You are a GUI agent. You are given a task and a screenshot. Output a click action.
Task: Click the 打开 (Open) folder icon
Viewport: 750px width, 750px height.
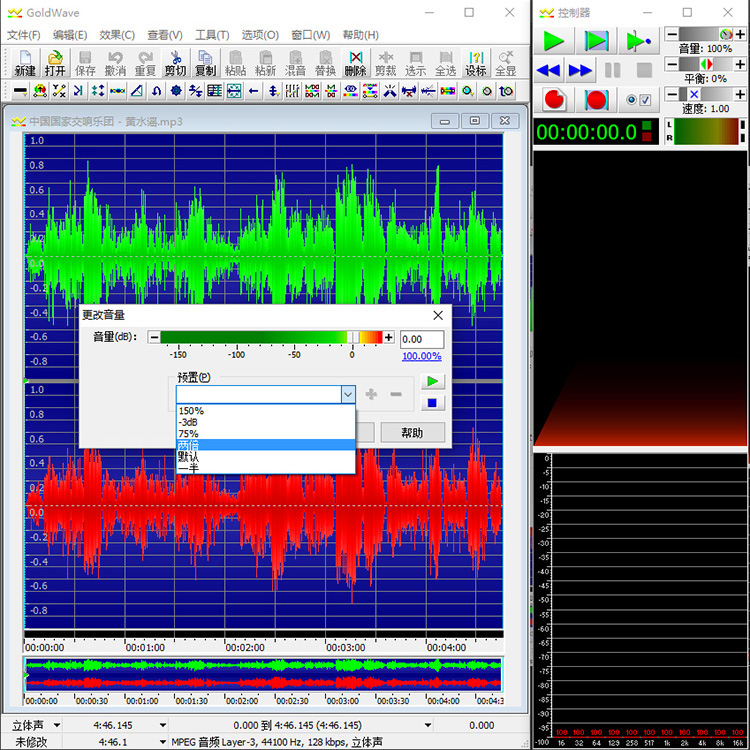(55, 63)
